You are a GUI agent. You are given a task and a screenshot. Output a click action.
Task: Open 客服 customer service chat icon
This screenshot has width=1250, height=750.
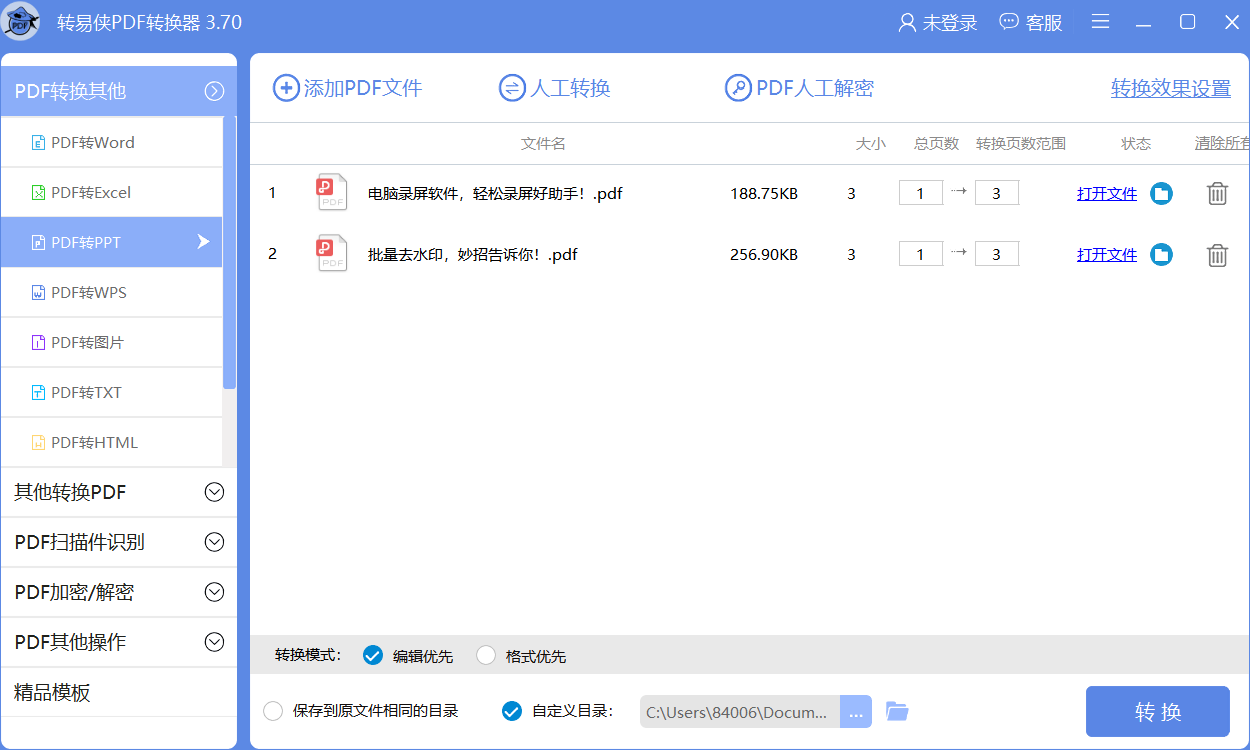1009,22
